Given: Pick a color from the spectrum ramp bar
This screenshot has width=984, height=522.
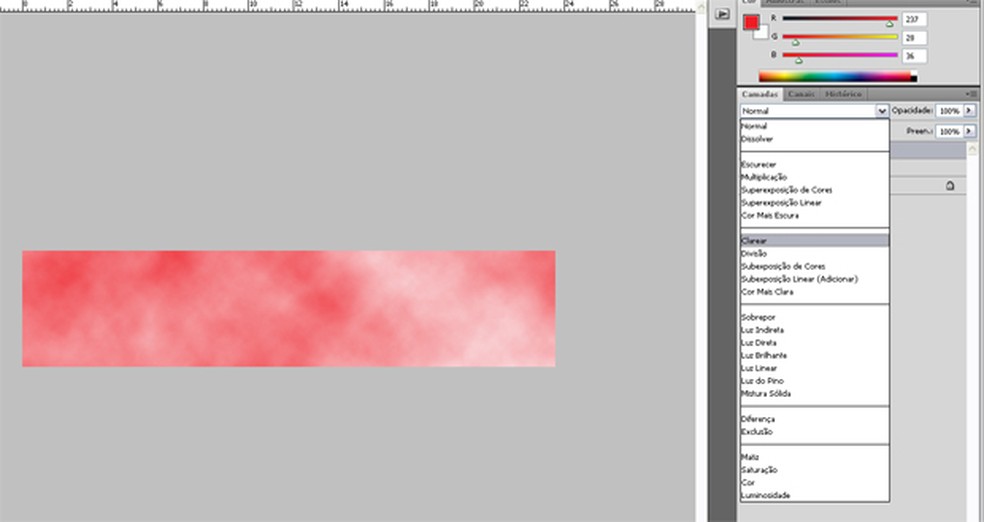Looking at the screenshot, I should 838,77.
